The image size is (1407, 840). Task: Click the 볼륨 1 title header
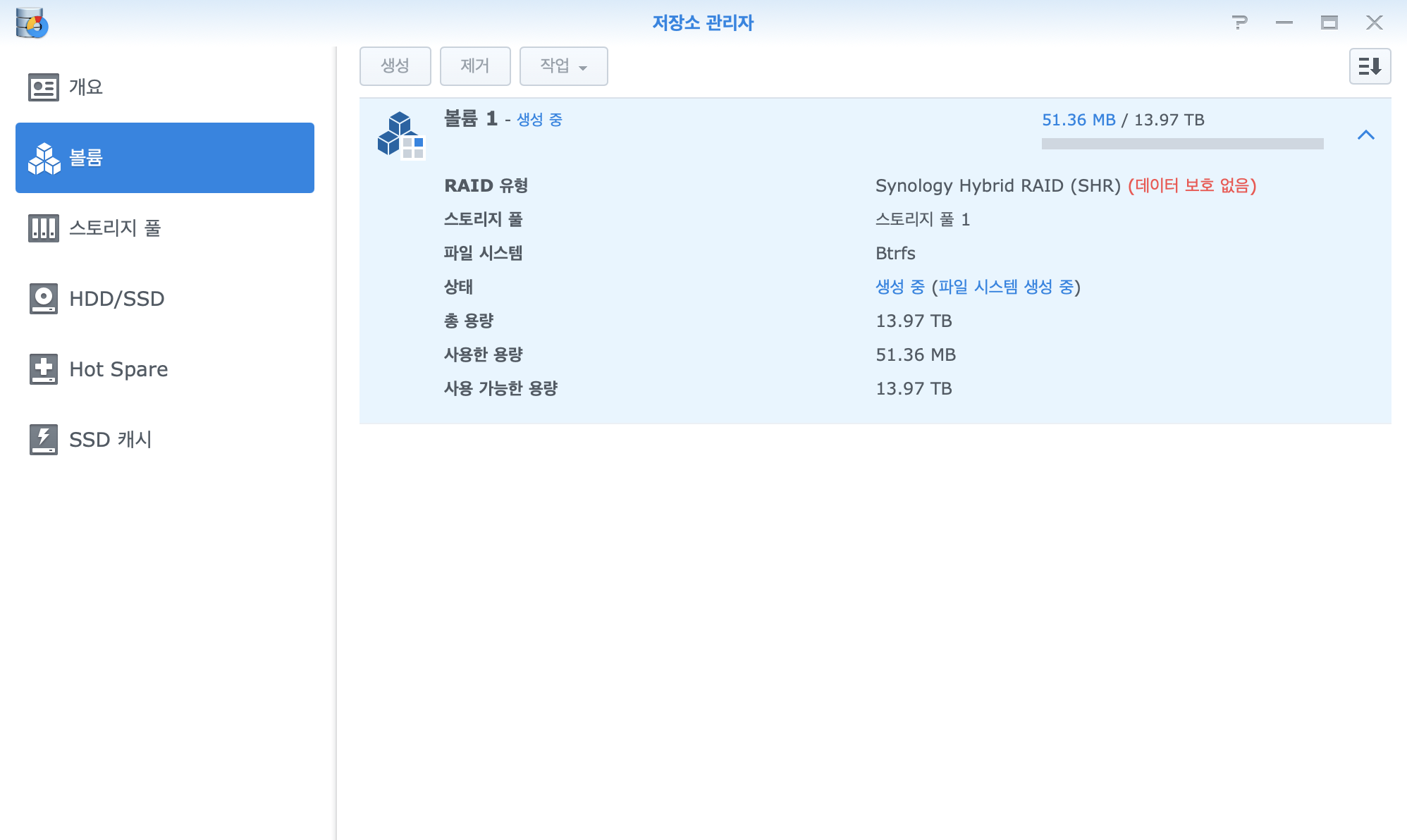tap(471, 119)
